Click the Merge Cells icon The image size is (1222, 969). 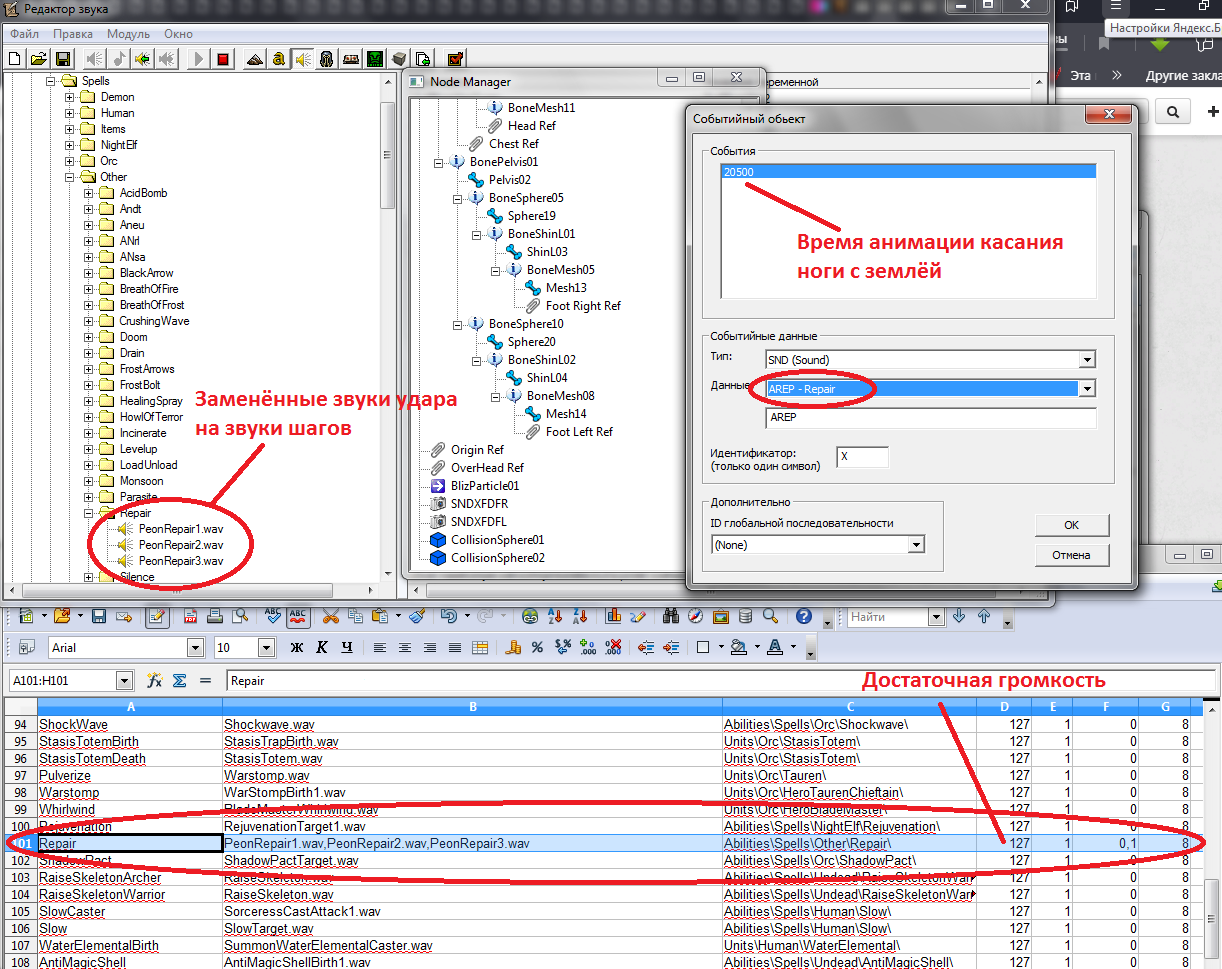[480, 648]
